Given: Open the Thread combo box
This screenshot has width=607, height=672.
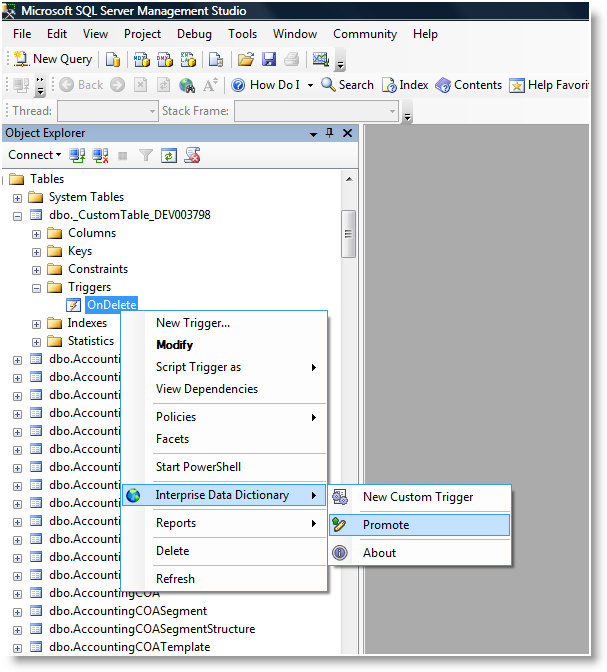Looking at the screenshot, I should 108,111.
